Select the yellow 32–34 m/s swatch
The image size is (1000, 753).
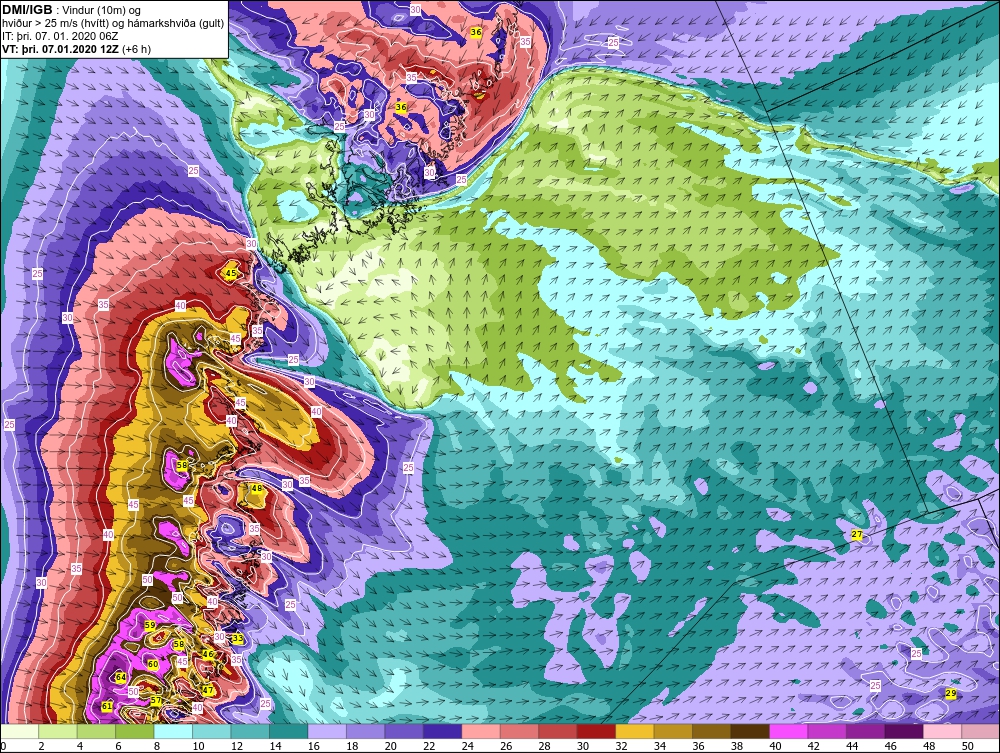tap(635, 731)
